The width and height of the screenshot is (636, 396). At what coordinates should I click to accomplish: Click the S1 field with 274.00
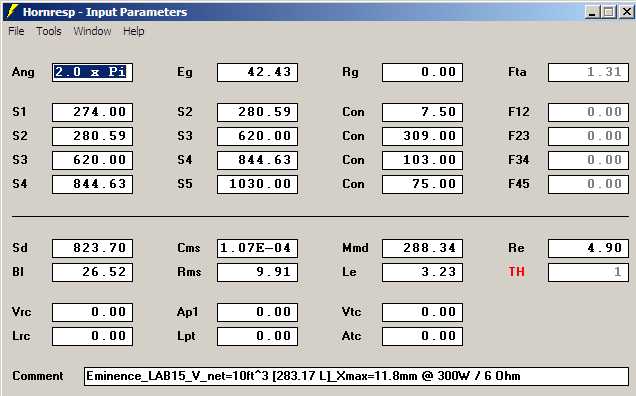[92, 112]
